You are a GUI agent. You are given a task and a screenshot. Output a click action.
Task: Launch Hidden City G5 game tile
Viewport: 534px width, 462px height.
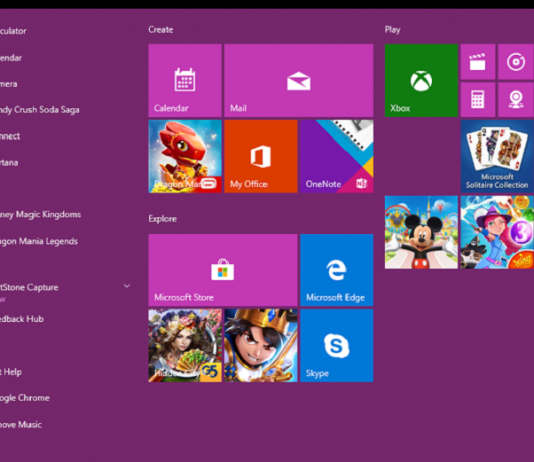click(x=185, y=345)
